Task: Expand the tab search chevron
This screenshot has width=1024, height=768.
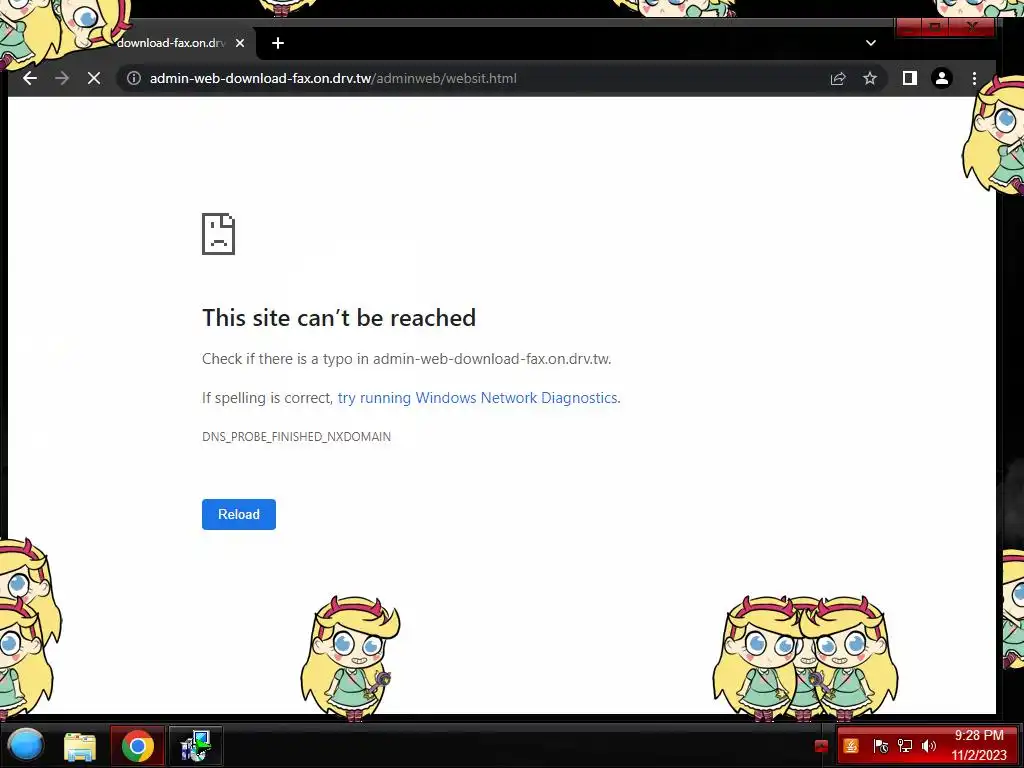Action: coord(871,43)
